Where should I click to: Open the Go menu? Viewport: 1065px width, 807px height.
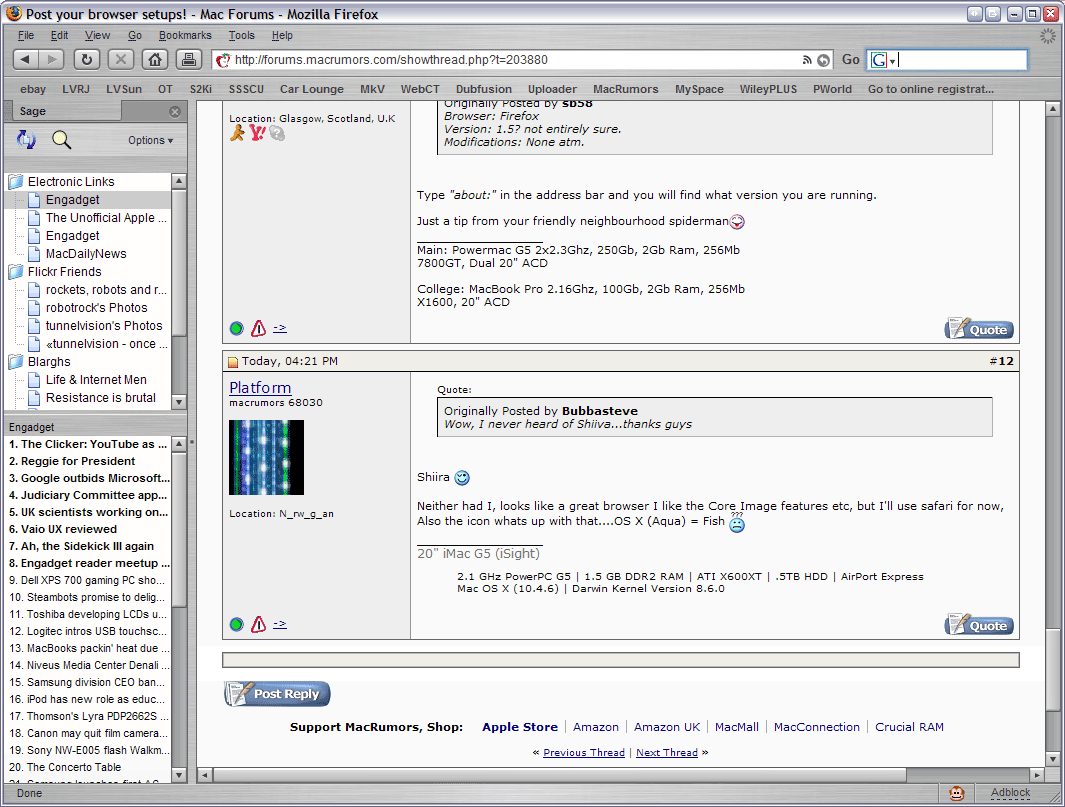point(134,35)
